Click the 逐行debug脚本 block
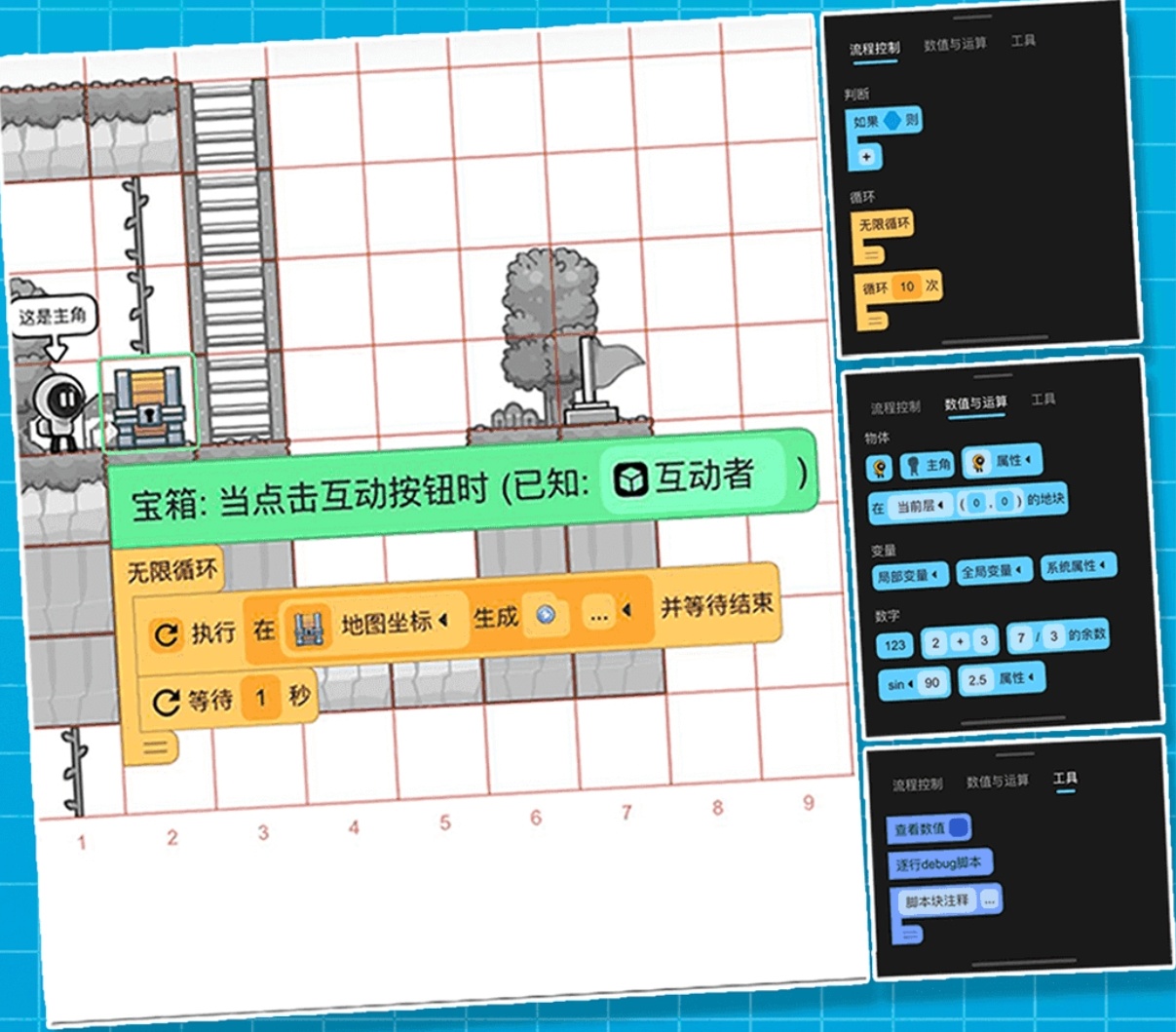The height and width of the screenshot is (1032, 1176). point(938,863)
